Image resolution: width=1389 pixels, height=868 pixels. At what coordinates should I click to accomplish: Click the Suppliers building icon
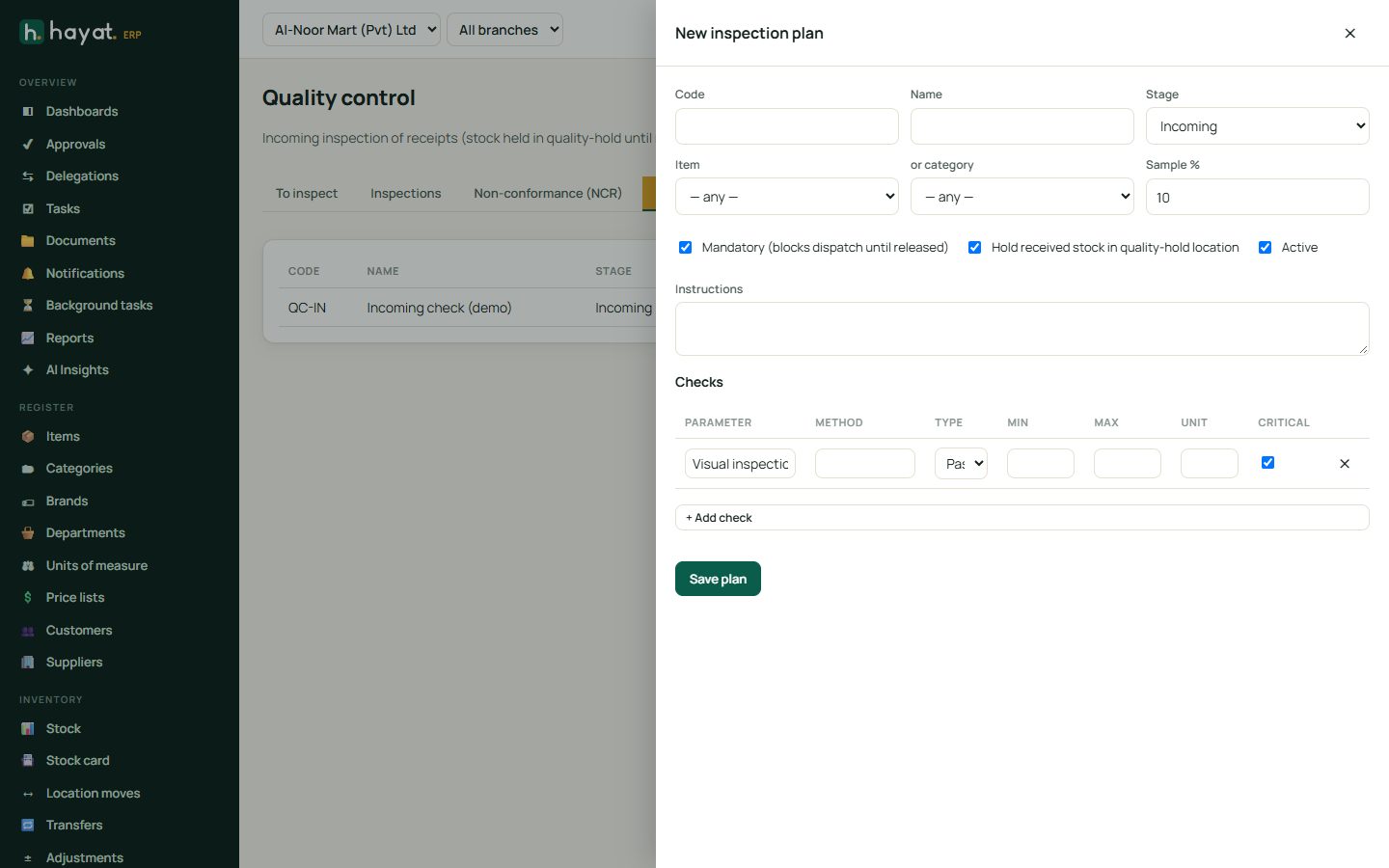pyautogui.click(x=28, y=663)
